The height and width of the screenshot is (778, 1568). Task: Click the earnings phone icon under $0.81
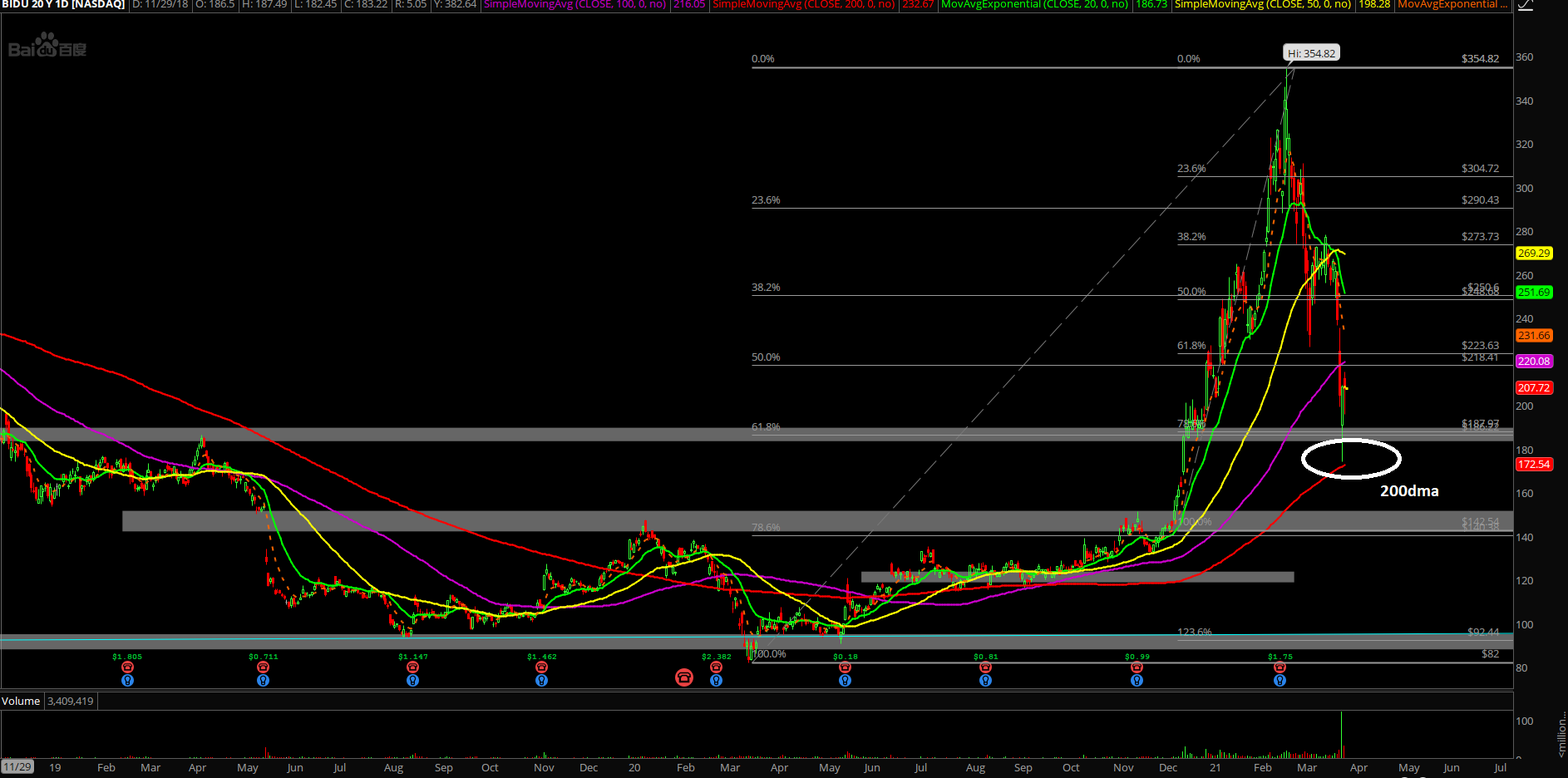point(985,667)
